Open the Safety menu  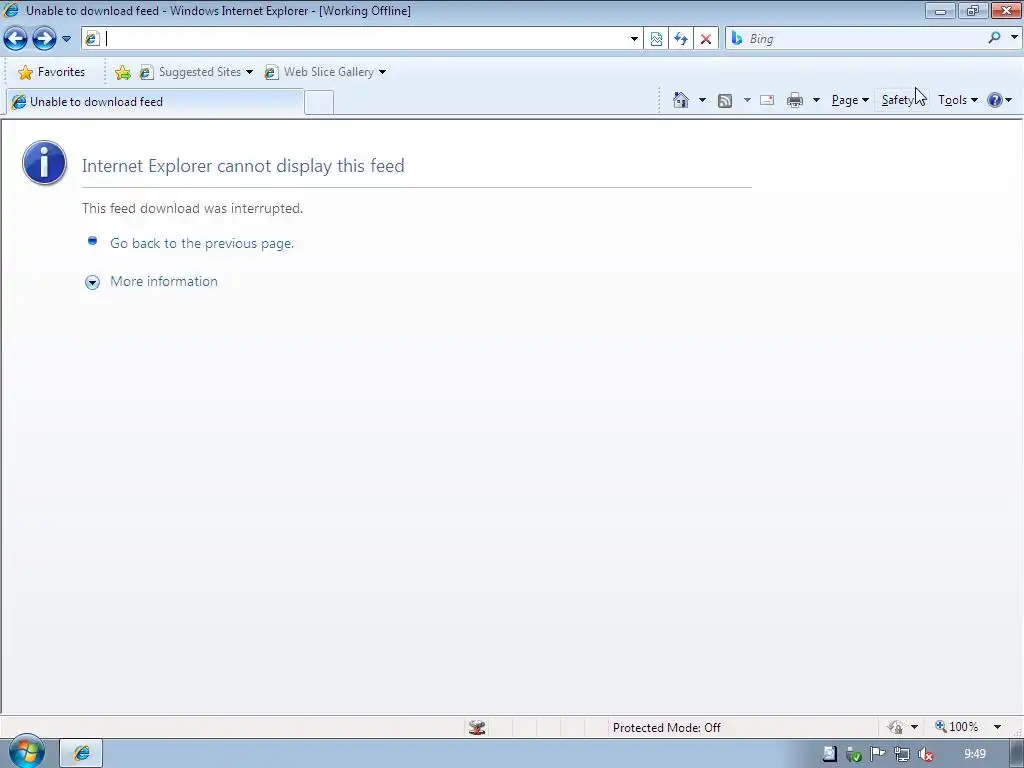[x=901, y=100]
